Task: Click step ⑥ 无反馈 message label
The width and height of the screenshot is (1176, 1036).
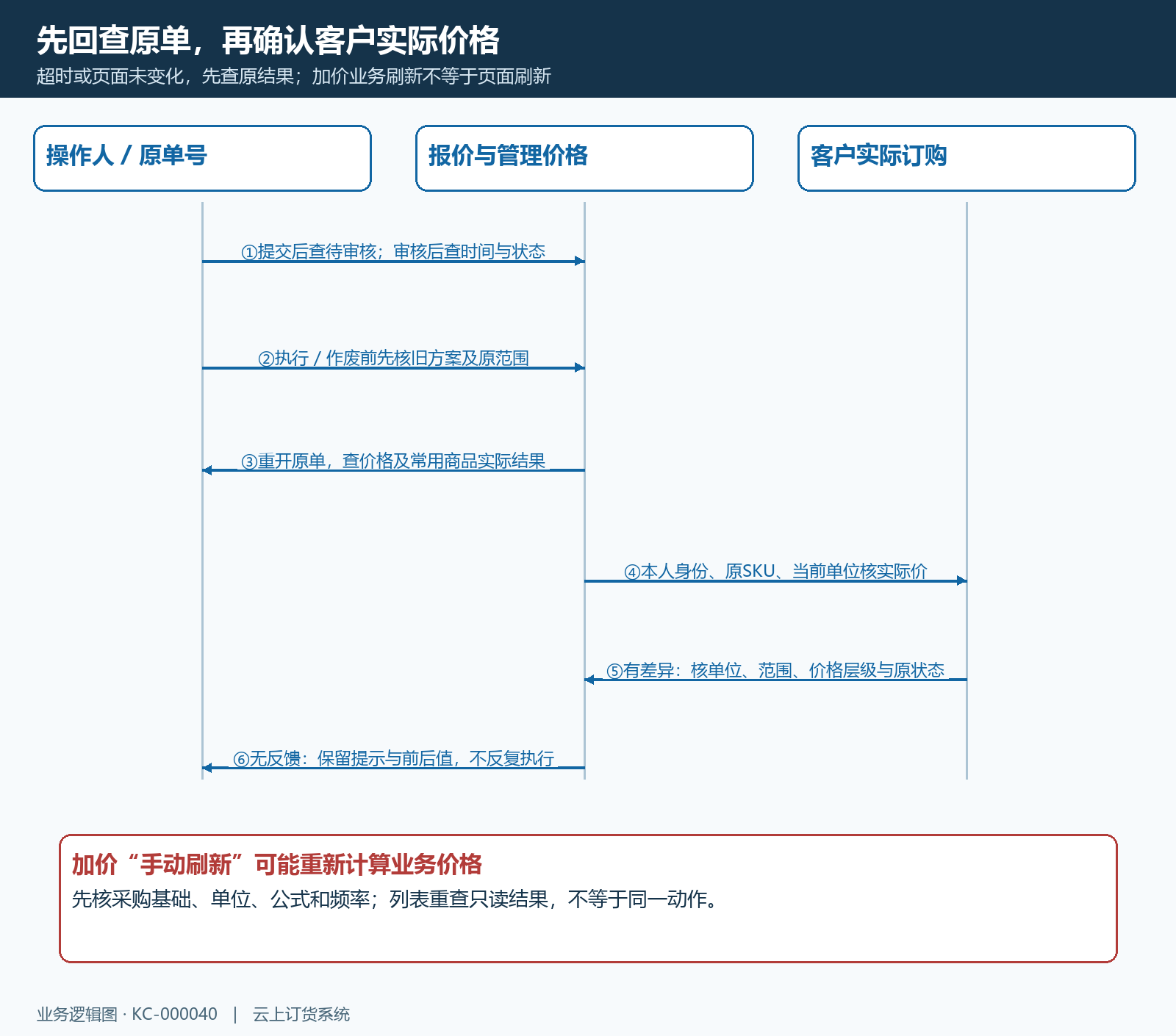Action: [393, 758]
